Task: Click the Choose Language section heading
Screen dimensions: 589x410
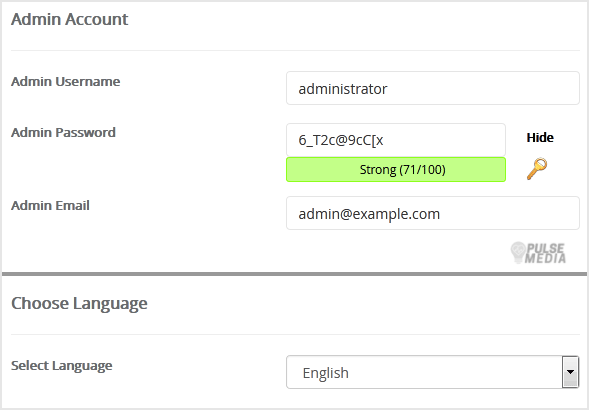Action: [79, 303]
